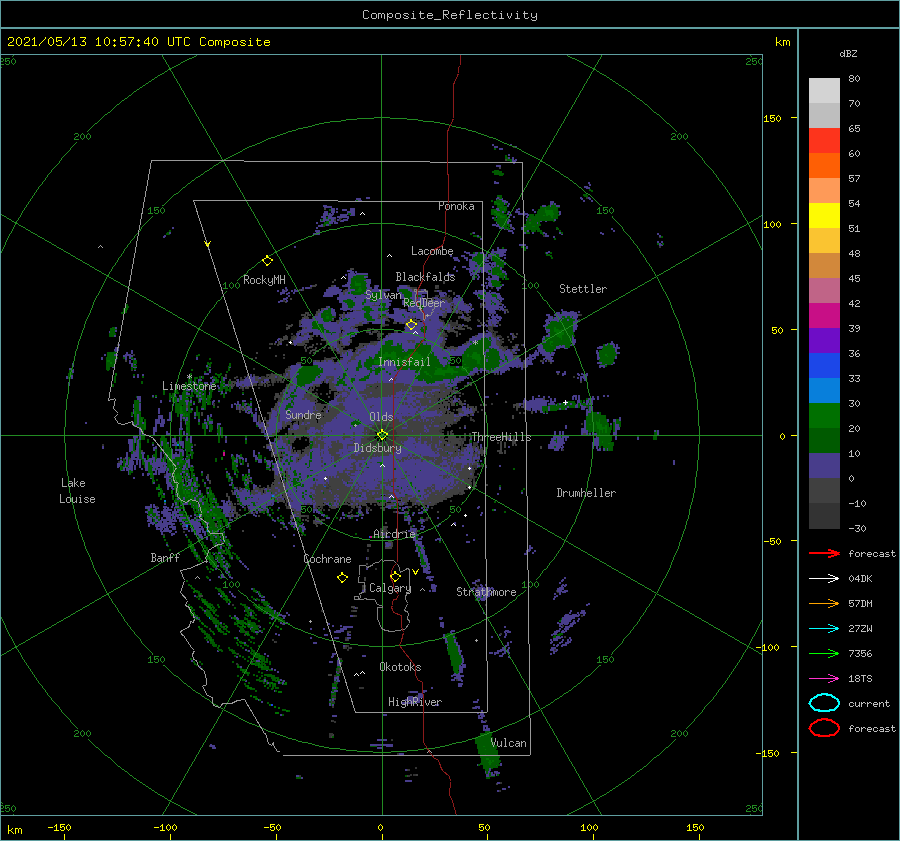Pick the dark gray swatch between -10 and -30
The height and width of the screenshot is (841, 900).
point(824,516)
